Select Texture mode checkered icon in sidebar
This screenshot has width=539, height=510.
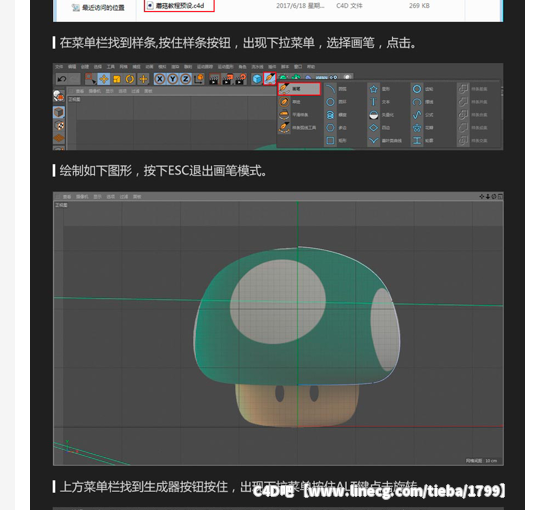[59, 125]
